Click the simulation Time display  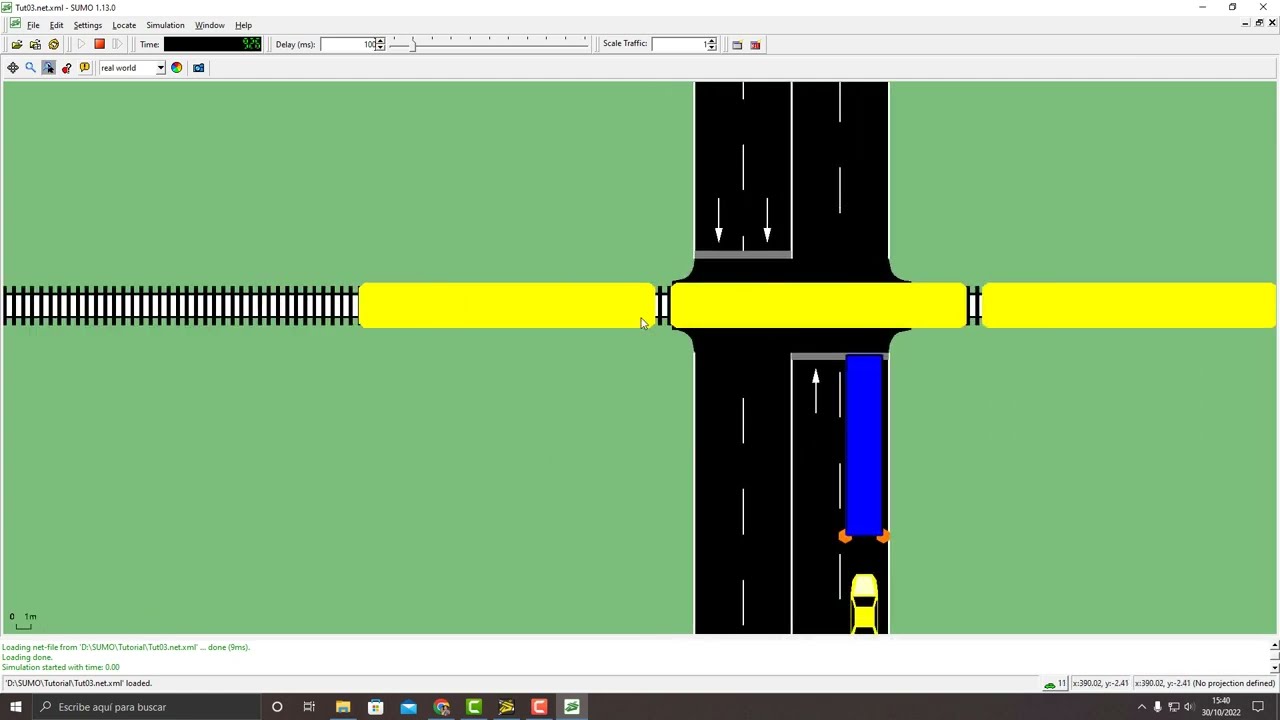point(212,44)
